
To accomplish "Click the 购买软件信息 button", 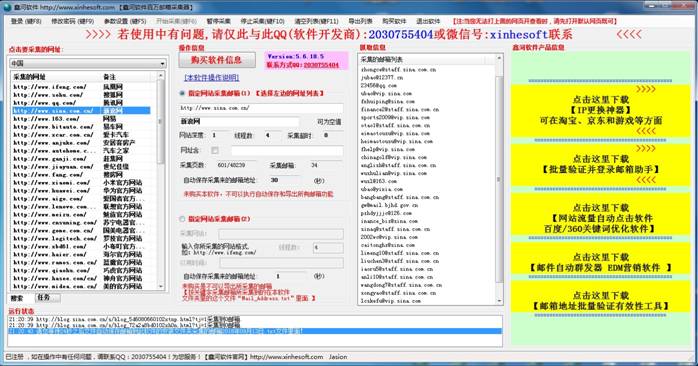I will (x=217, y=60).
